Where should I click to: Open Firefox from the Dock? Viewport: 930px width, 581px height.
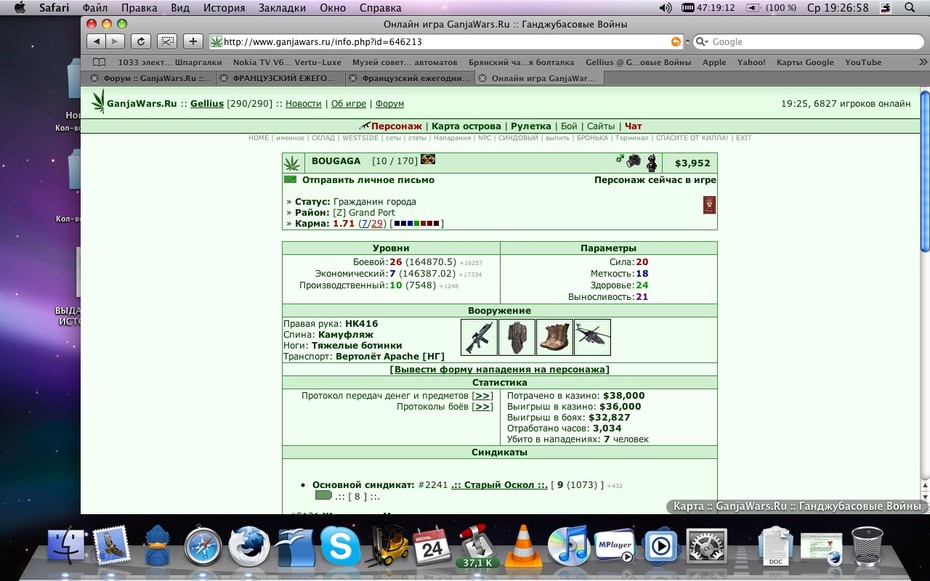(x=249, y=546)
